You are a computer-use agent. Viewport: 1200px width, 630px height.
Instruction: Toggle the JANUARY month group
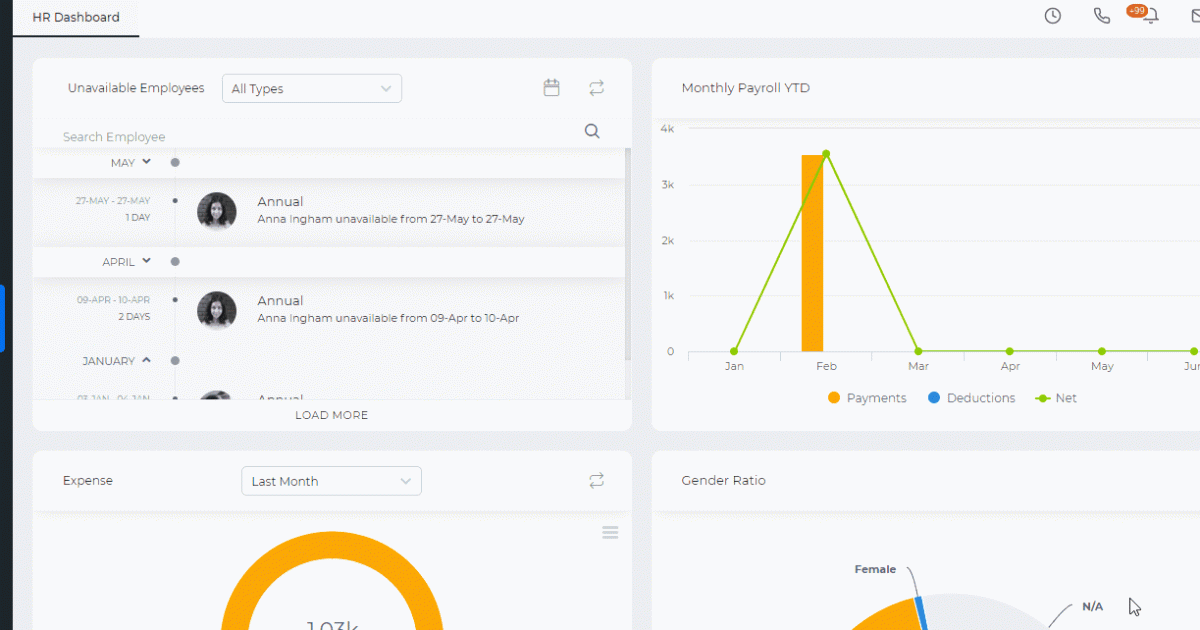[146, 360]
